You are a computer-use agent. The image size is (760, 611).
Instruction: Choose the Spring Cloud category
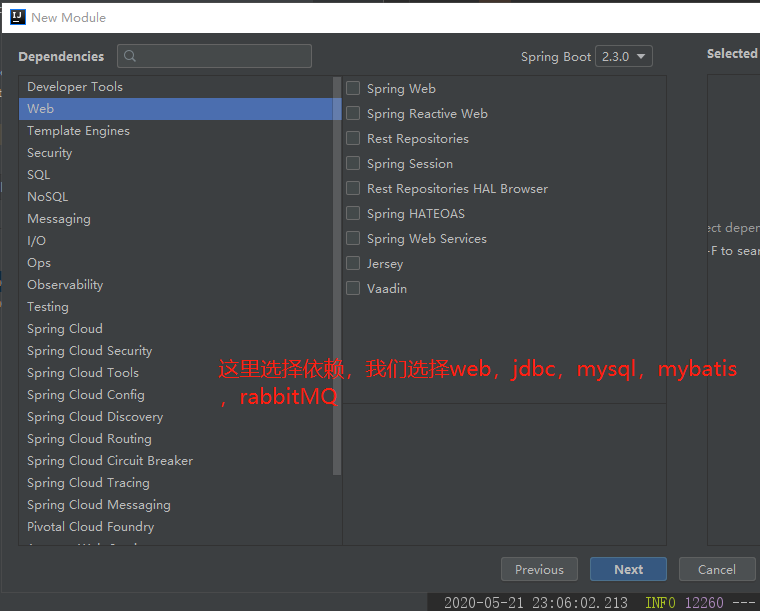coord(176,329)
